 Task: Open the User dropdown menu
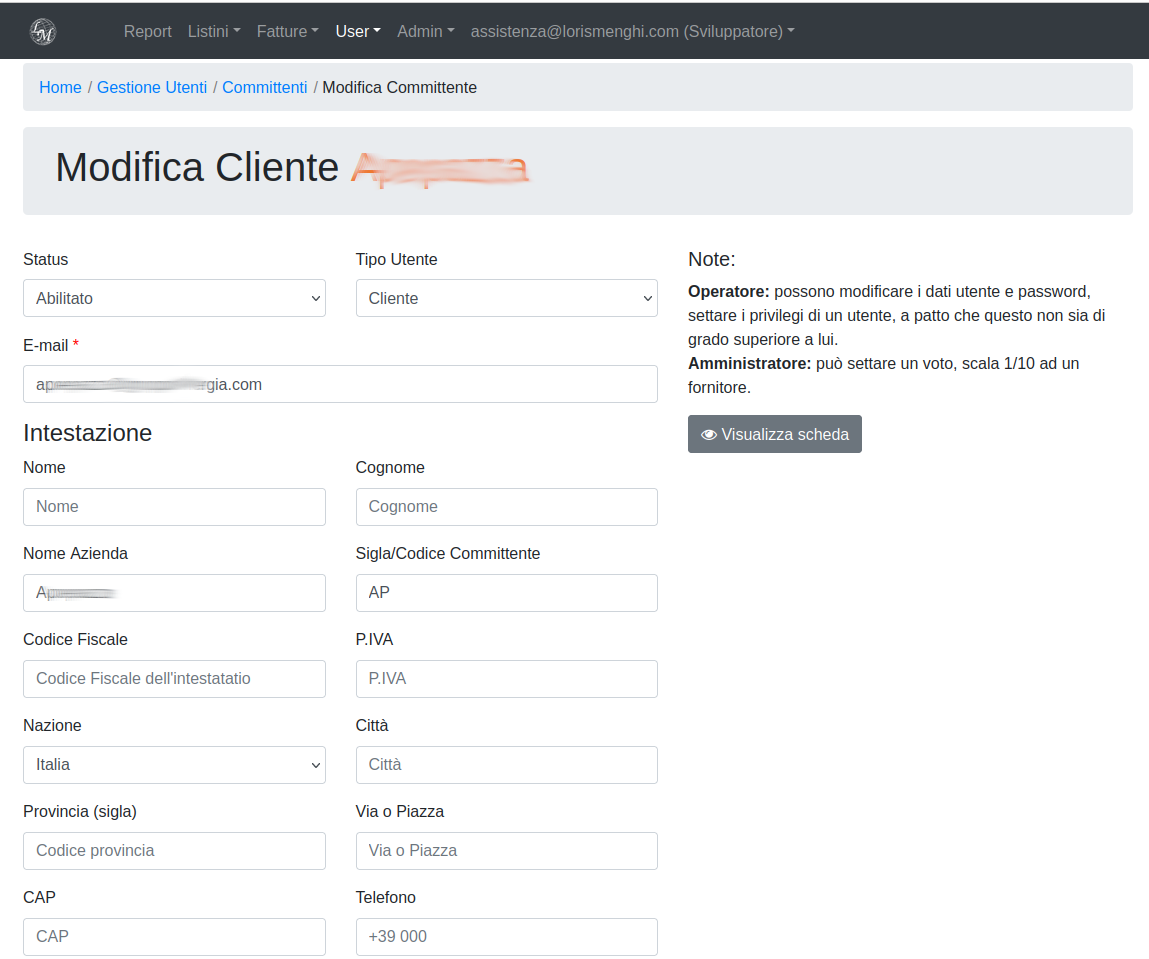point(358,32)
